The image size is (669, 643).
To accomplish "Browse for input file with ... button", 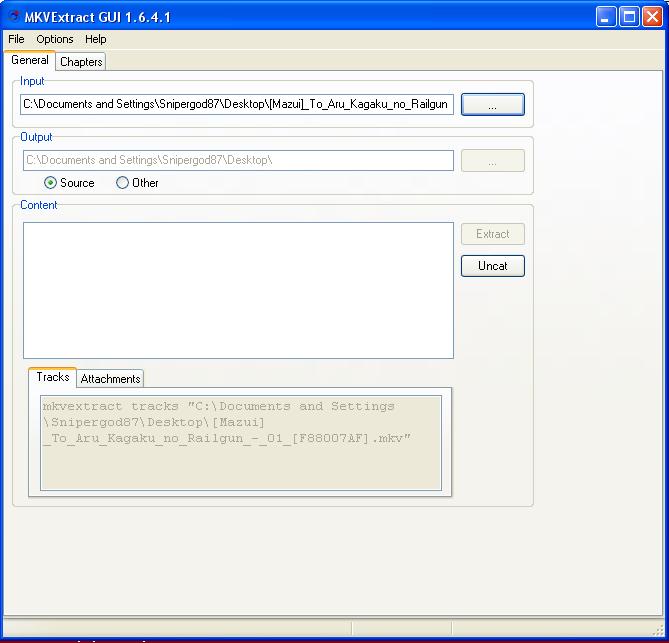I will [x=493, y=105].
